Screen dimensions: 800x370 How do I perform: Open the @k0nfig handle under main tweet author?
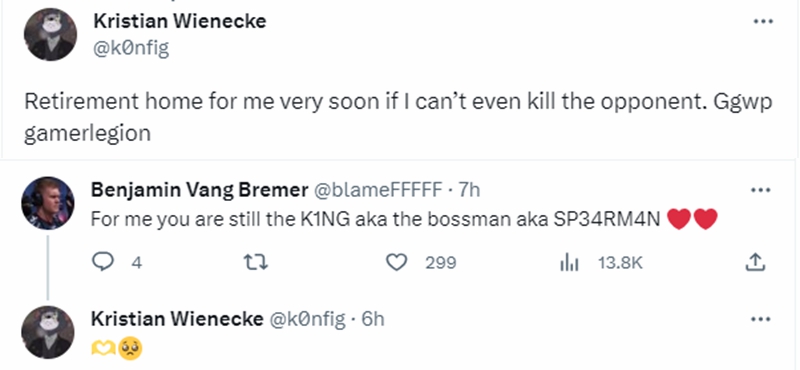click(x=131, y=48)
